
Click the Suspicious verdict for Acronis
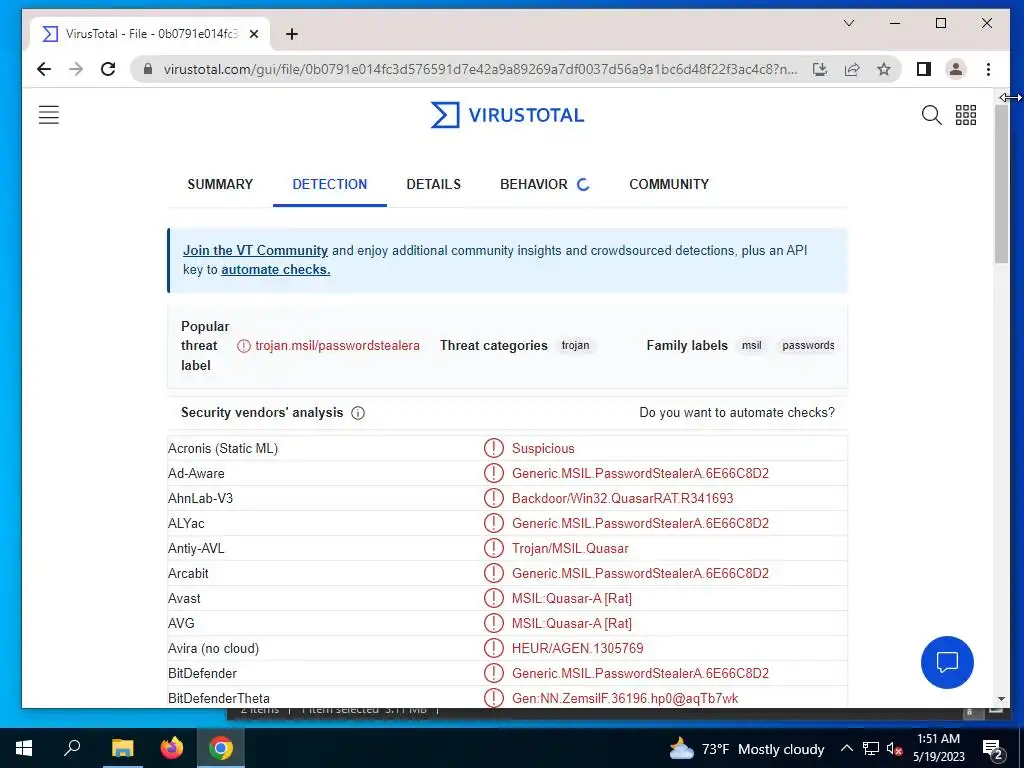[x=543, y=449]
